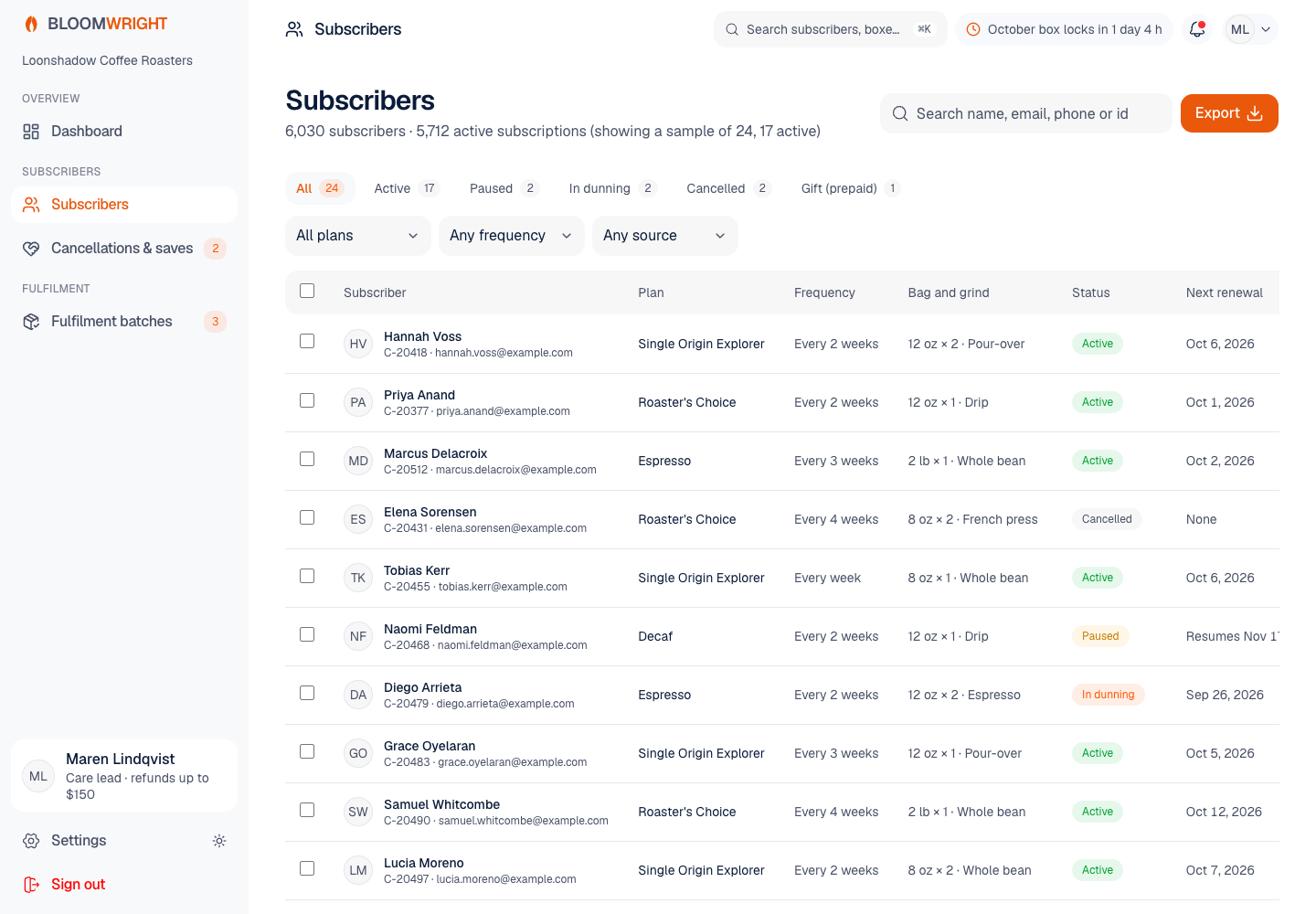Image resolution: width=1316 pixels, height=914 pixels.
Task: Click Sign out link
Action: click(x=124, y=885)
